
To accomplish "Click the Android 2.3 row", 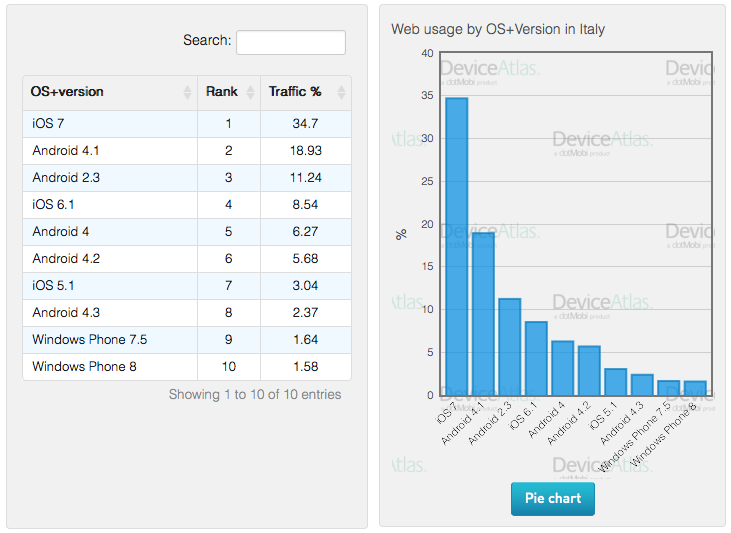I will 186,178.
